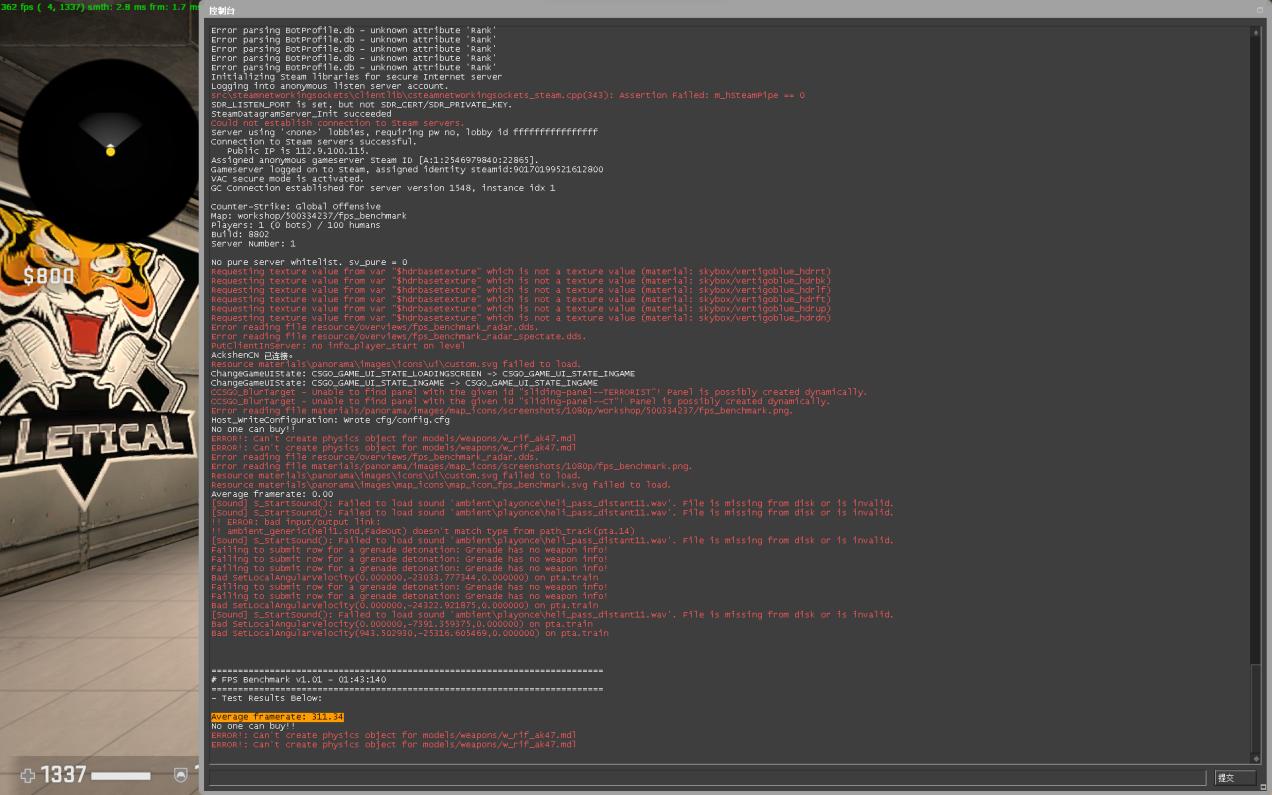
Task: Click the 'Average framerate: 0.00' line
Action: coord(272,494)
